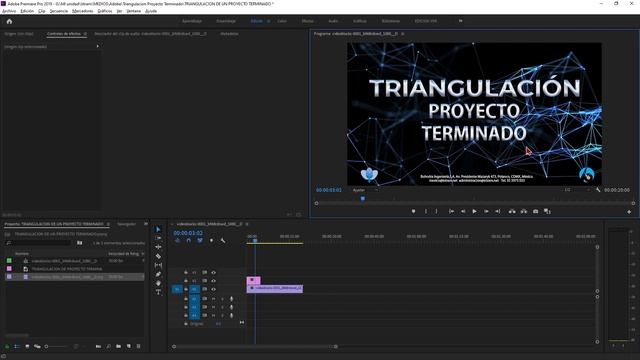
Task: Click the Find icon in project panel footer
Action: 109,347
